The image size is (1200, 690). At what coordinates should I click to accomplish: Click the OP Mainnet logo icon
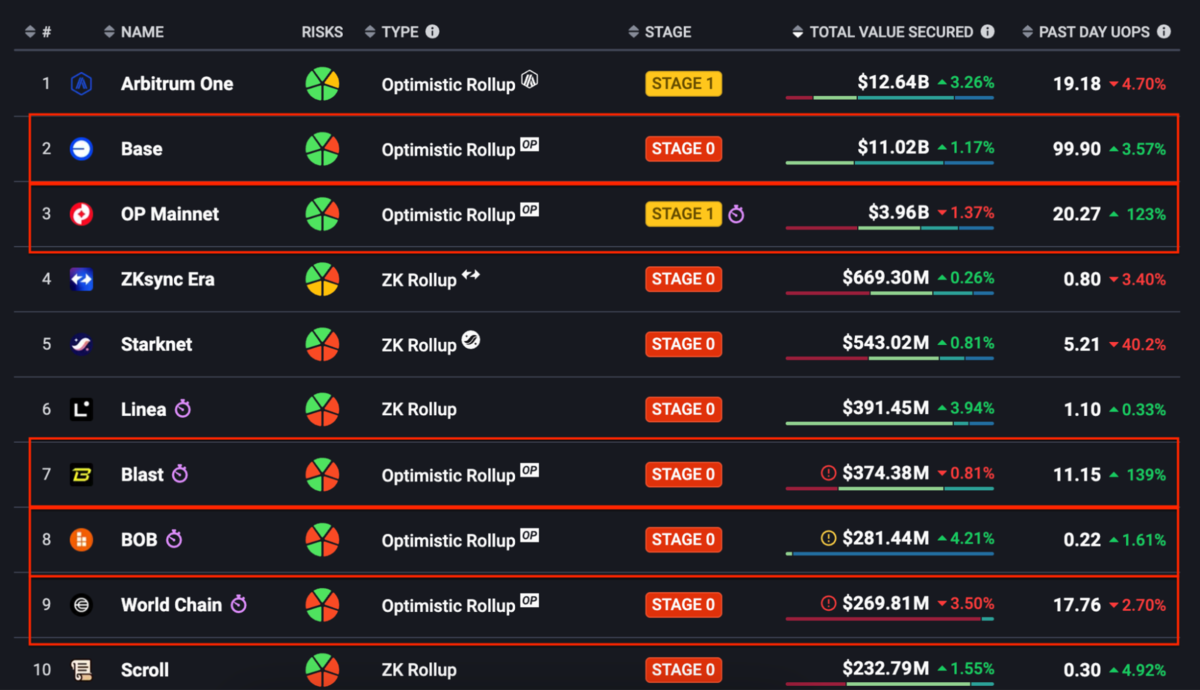point(81,214)
